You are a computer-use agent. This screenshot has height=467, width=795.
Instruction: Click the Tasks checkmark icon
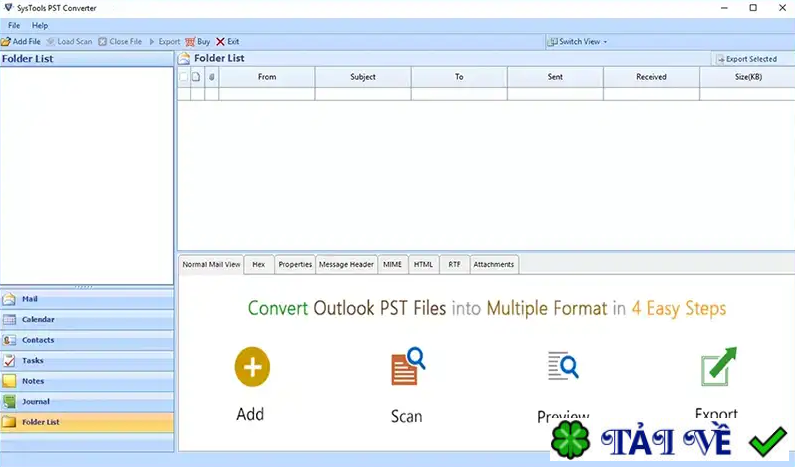pyautogui.click(x=9, y=361)
